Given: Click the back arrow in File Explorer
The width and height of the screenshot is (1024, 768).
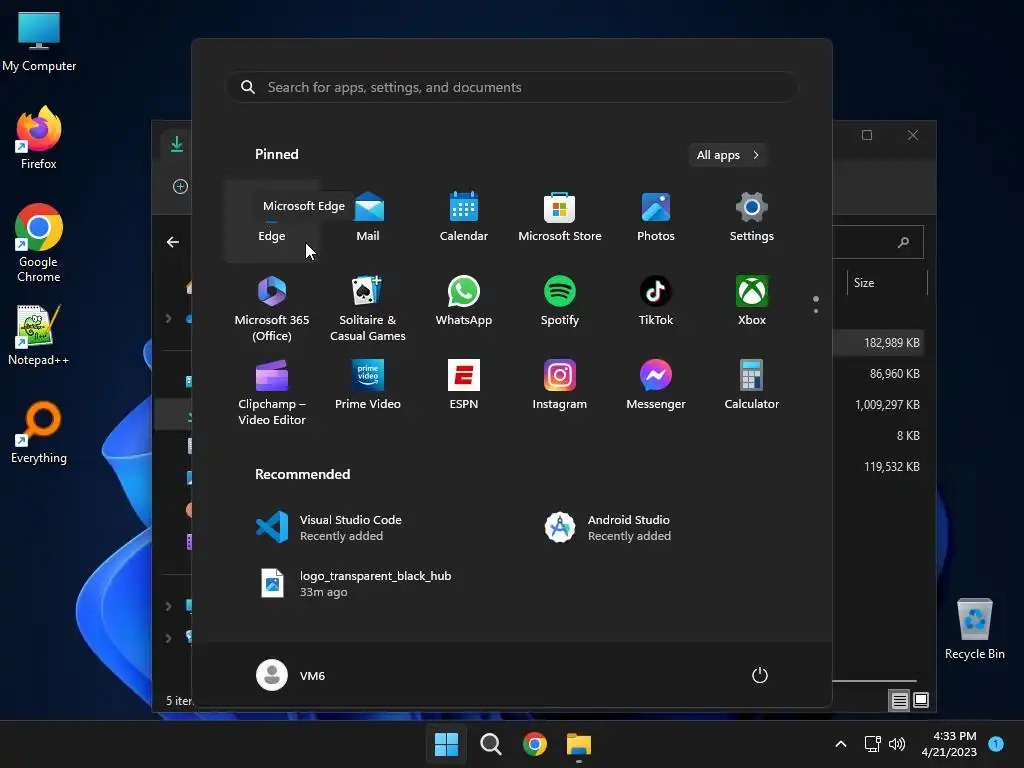Looking at the screenshot, I should click(x=172, y=242).
